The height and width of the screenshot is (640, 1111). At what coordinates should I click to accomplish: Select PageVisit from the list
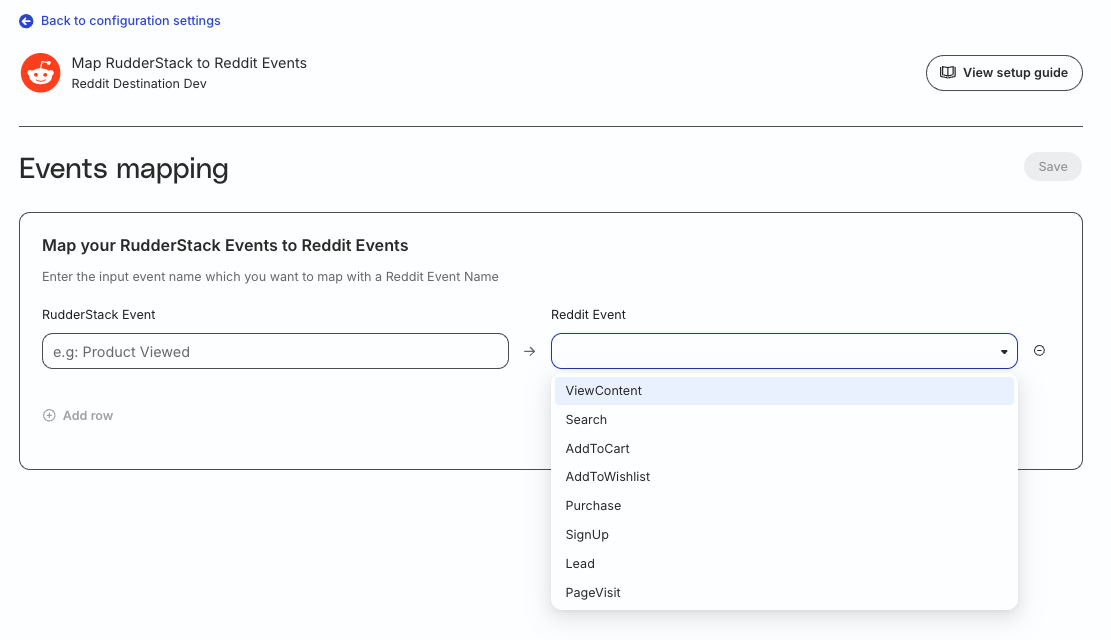tap(784, 593)
